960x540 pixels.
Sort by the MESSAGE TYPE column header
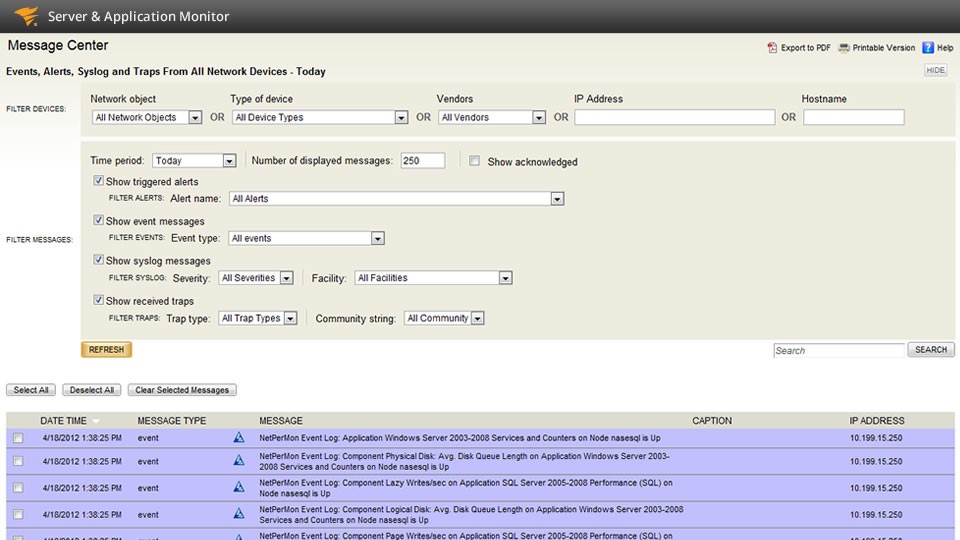point(172,421)
